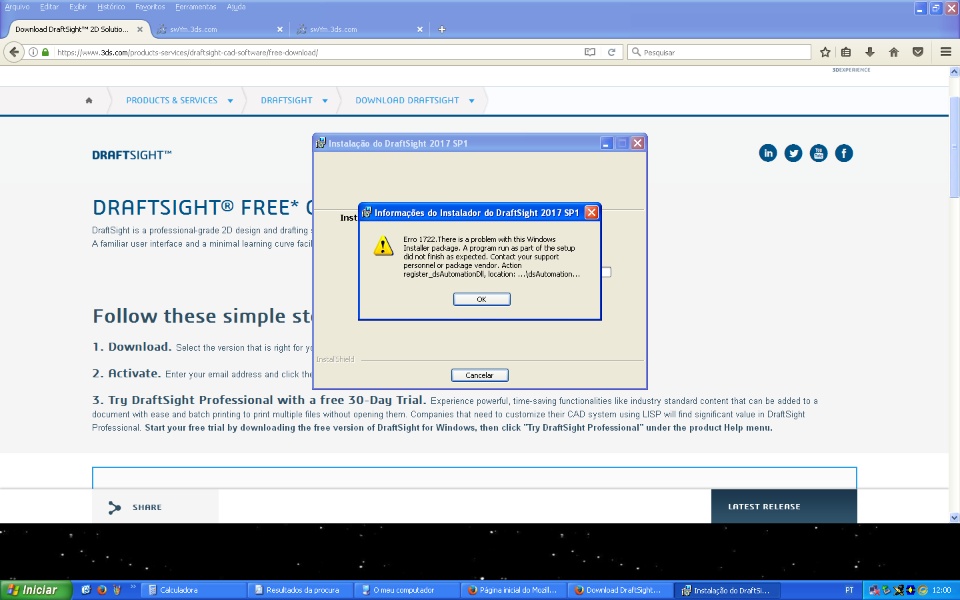Viewport: 960px width, 600px height.
Task: Open the Exibir menu
Action: click(78, 7)
